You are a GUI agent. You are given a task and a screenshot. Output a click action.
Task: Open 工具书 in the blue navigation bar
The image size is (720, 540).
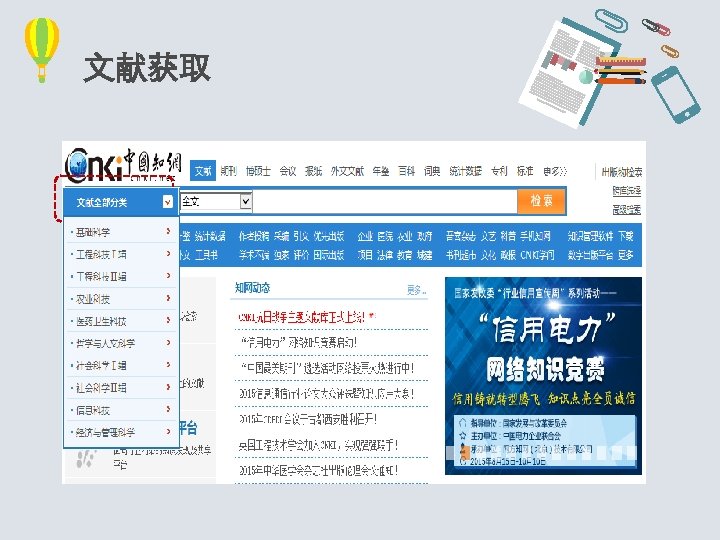(206, 255)
